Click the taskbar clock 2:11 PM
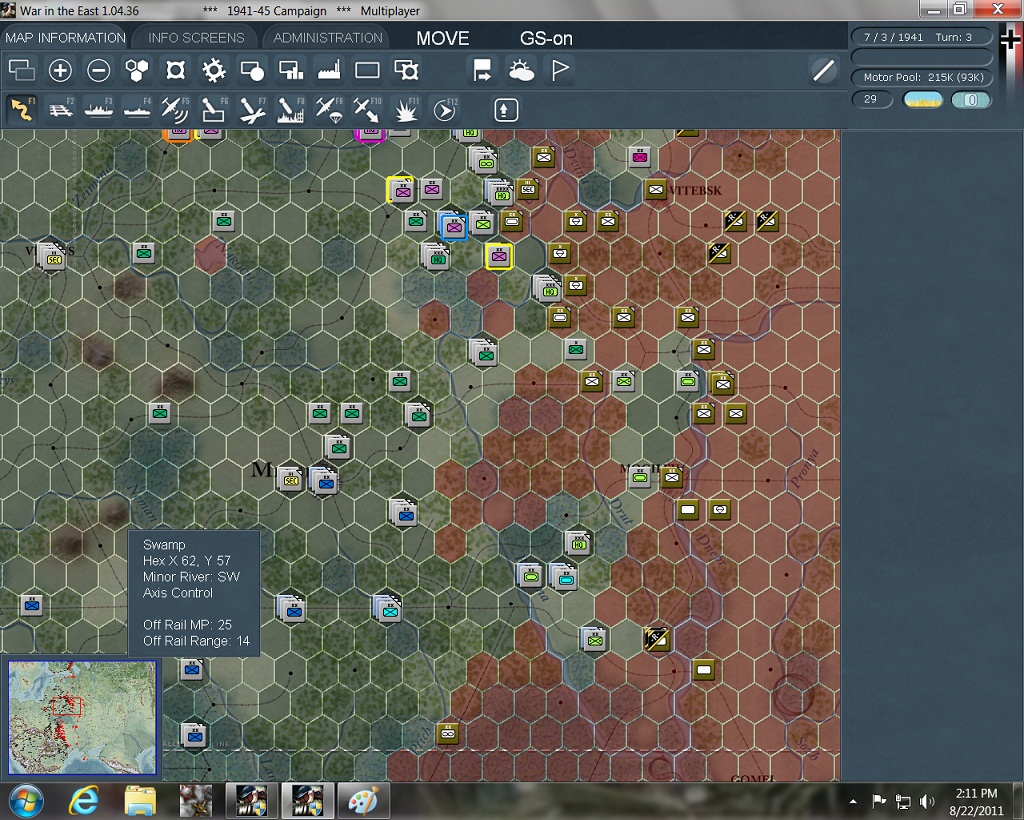Image resolution: width=1024 pixels, height=820 pixels. pyautogui.click(x=976, y=793)
